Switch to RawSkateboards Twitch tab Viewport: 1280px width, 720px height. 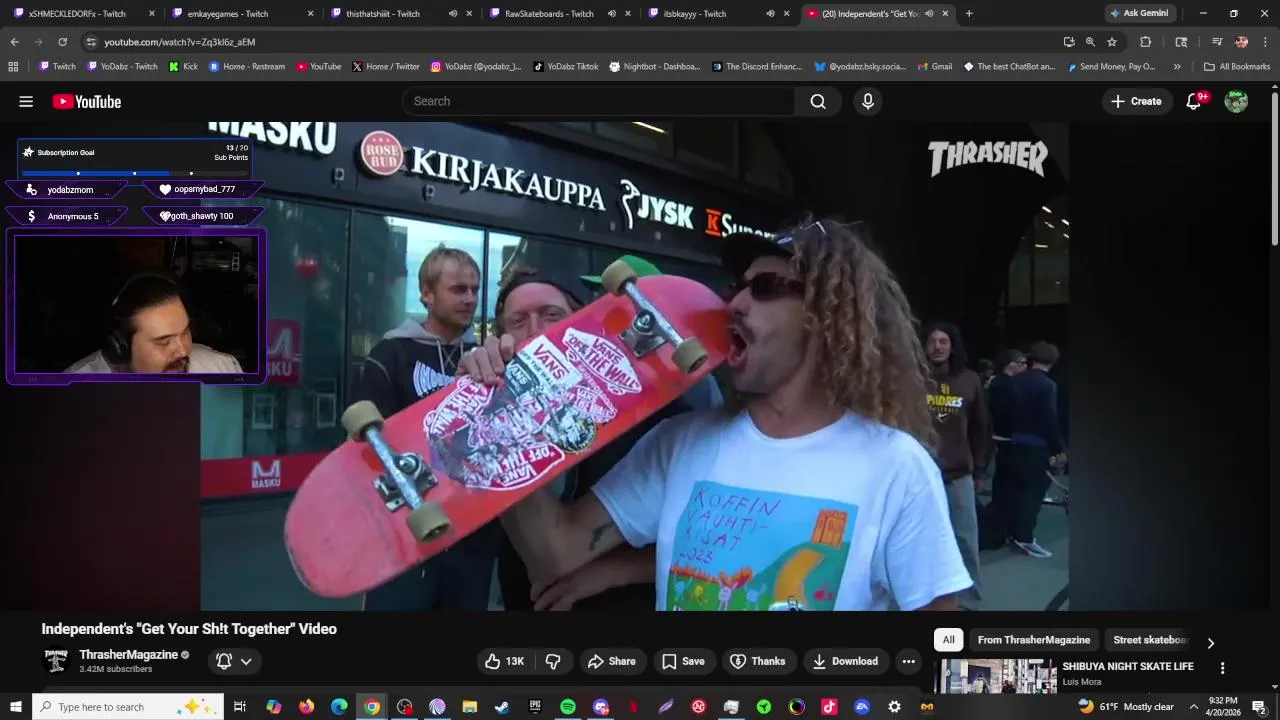549,14
